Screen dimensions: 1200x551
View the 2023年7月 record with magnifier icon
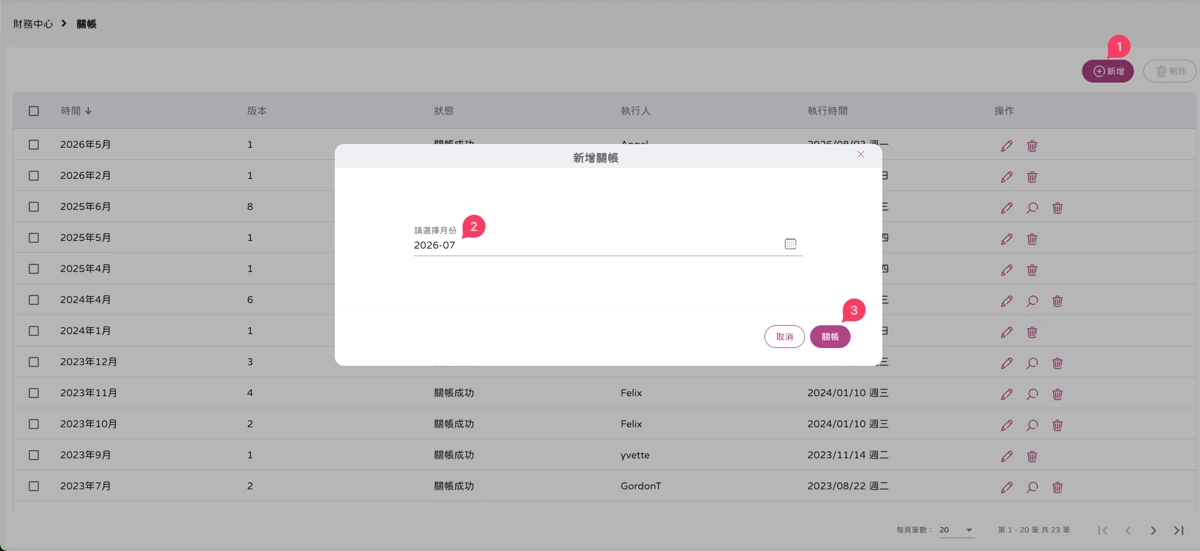click(x=1032, y=487)
